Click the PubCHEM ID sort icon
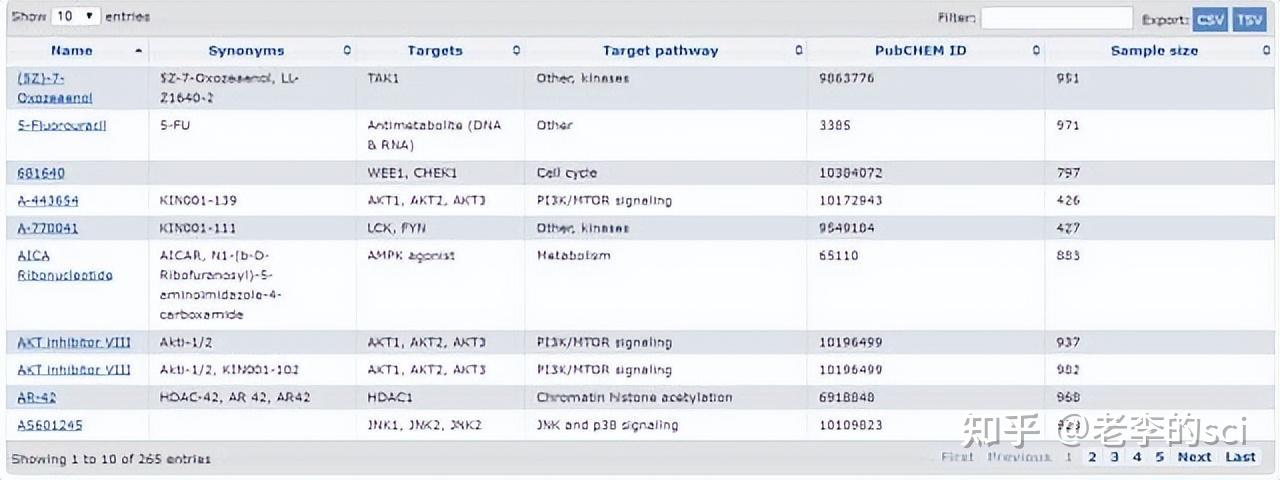This screenshot has width=1280, height=480. (x=1036, y=50)
